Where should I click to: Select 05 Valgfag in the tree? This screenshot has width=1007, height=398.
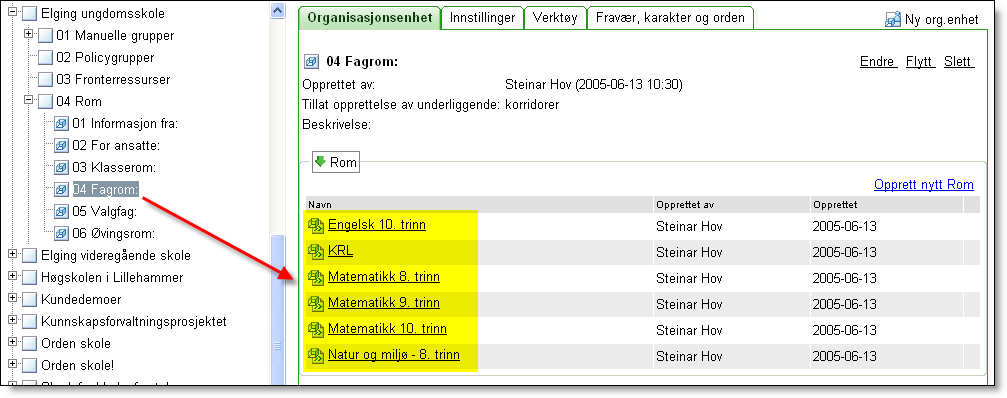[x=105, y=211]
